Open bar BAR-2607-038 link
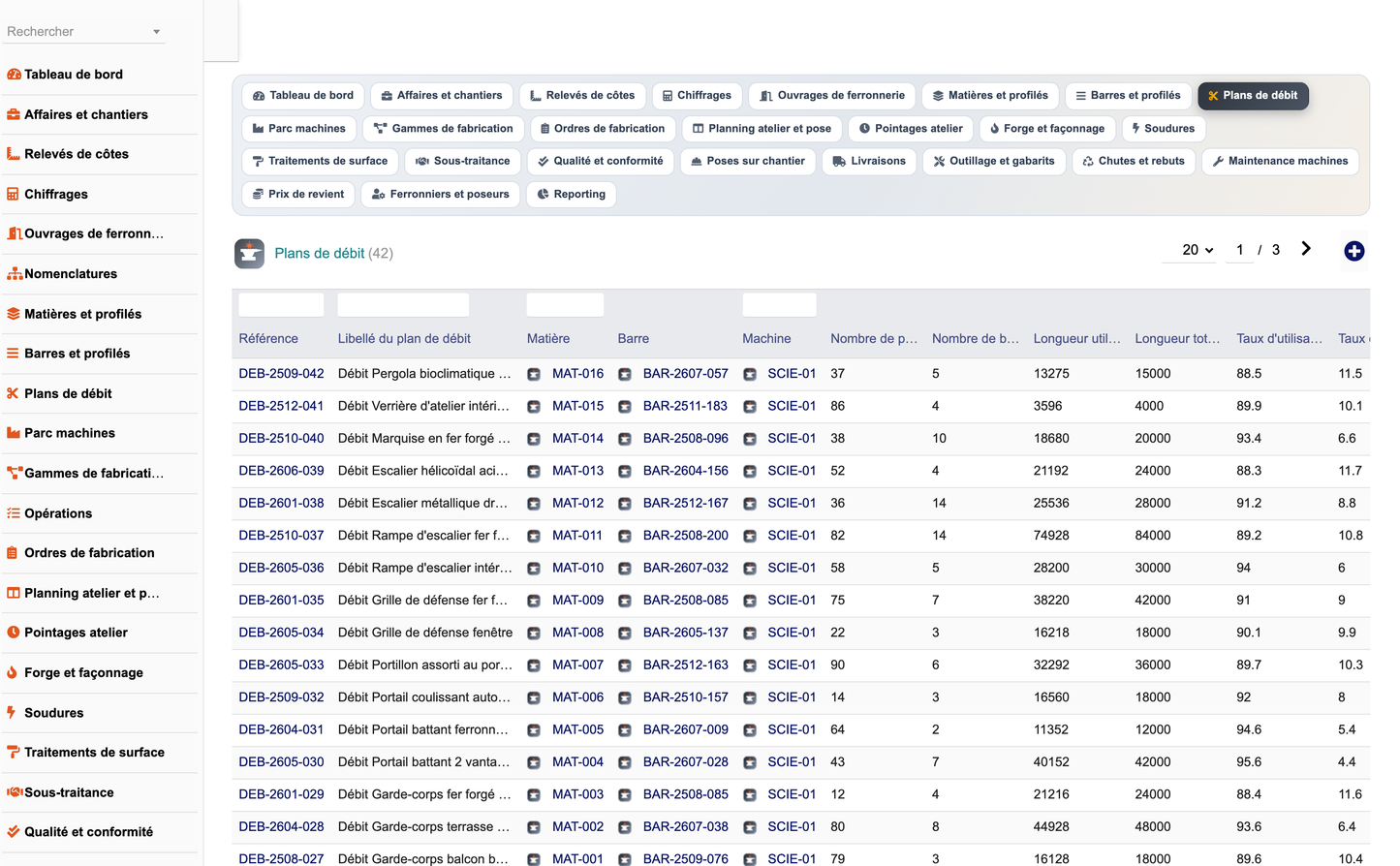 [685, 827]
